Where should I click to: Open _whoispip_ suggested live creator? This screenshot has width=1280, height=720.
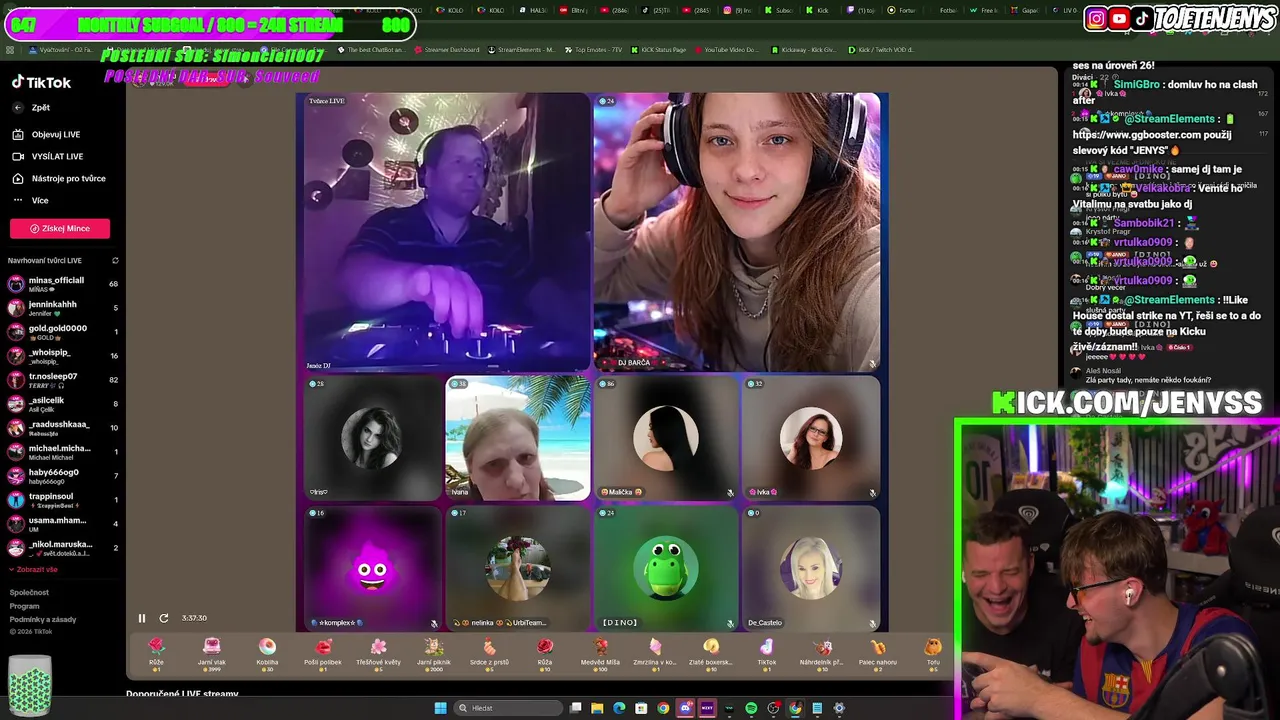[x=62, y=356]
